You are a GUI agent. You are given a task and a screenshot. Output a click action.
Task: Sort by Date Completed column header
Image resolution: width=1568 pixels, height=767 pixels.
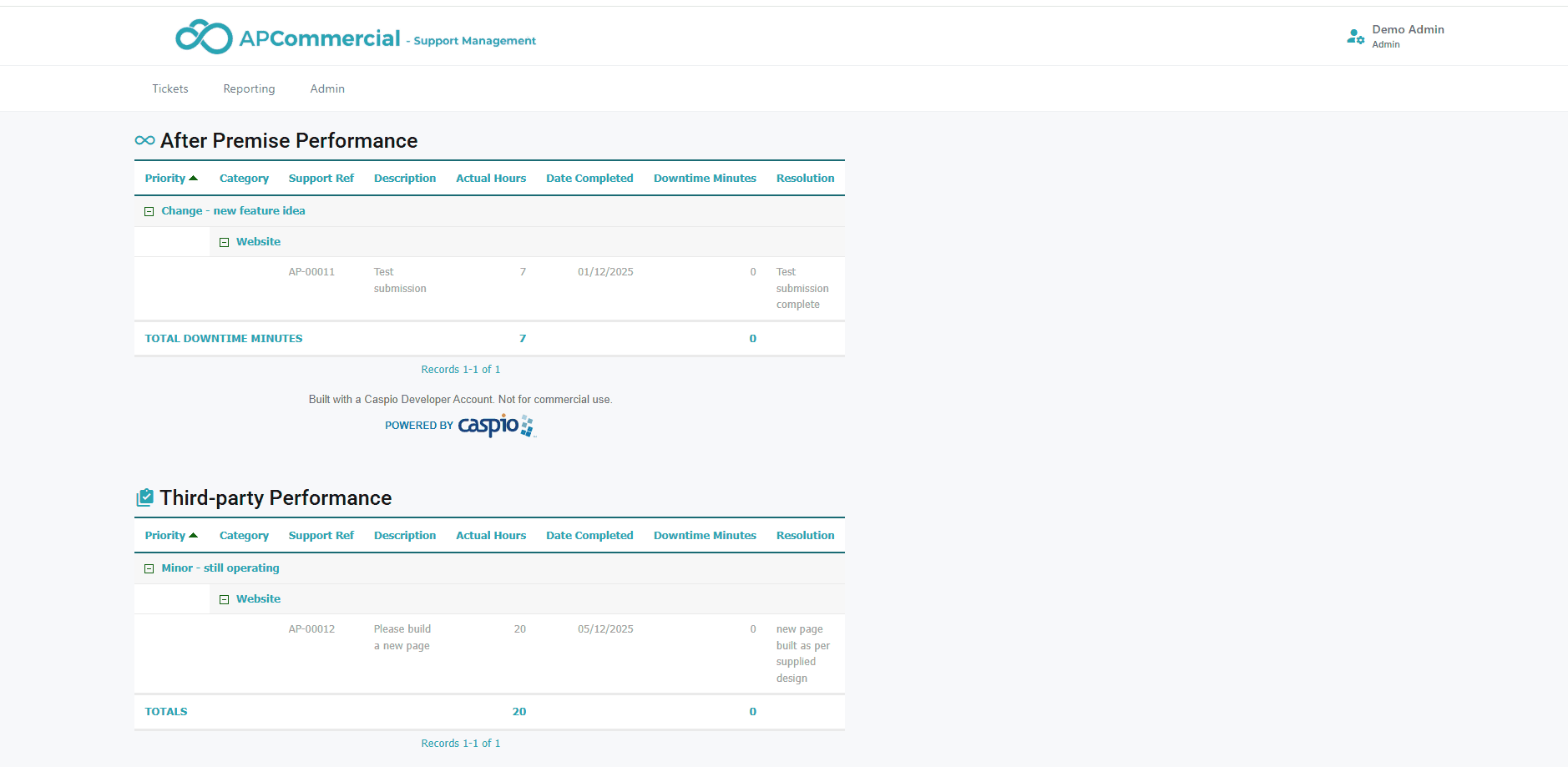pos(589,177)
